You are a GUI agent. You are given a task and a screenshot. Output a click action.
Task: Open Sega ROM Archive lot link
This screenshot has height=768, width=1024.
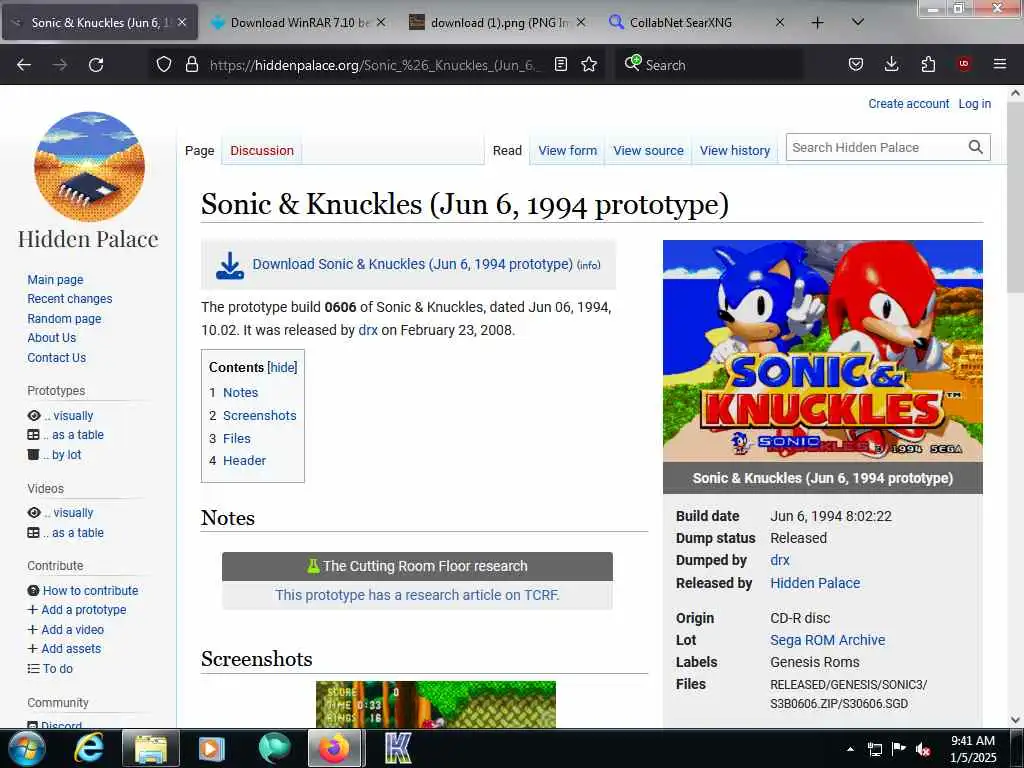[x=827, y=641]
